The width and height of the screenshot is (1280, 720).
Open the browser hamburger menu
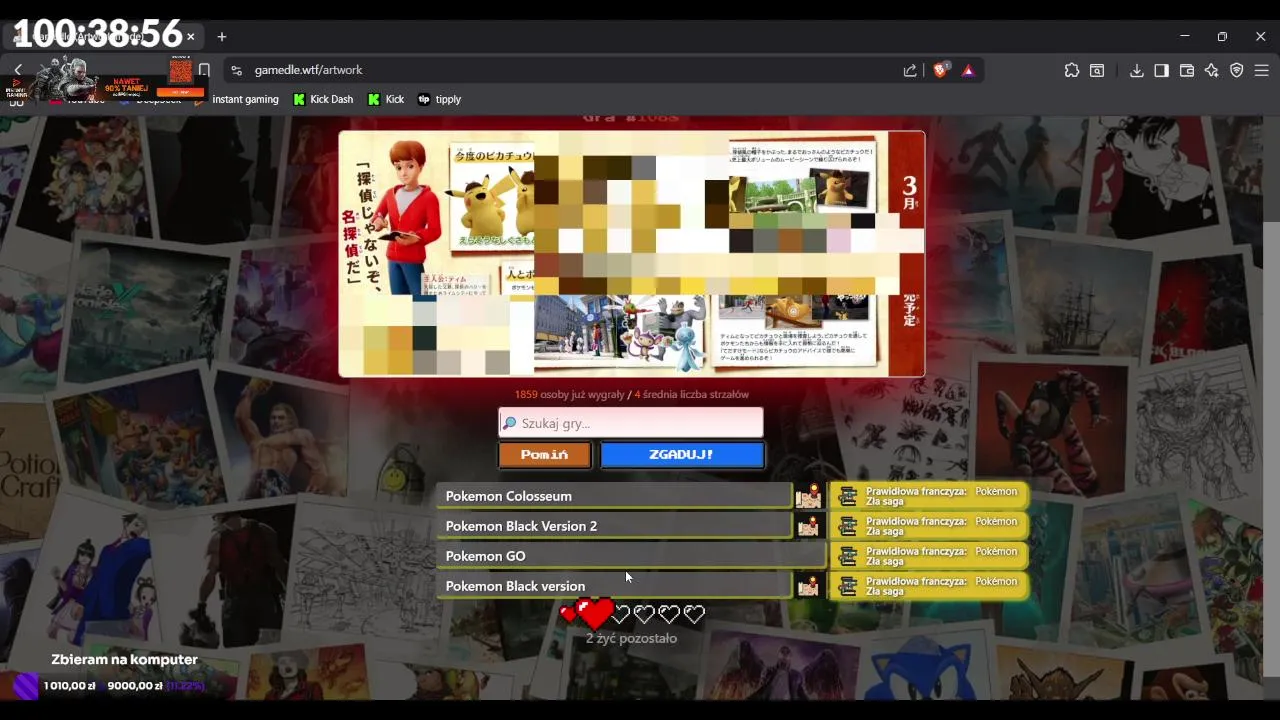1261,70
